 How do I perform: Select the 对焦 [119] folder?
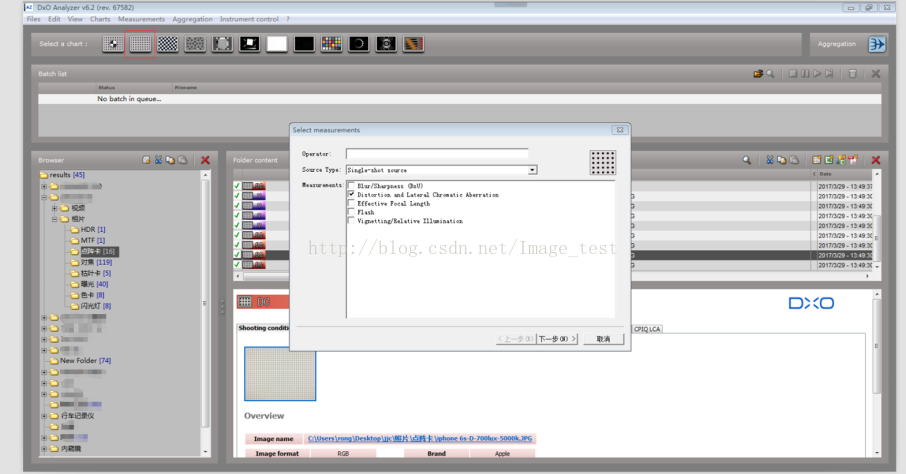[x=96, y=262]
